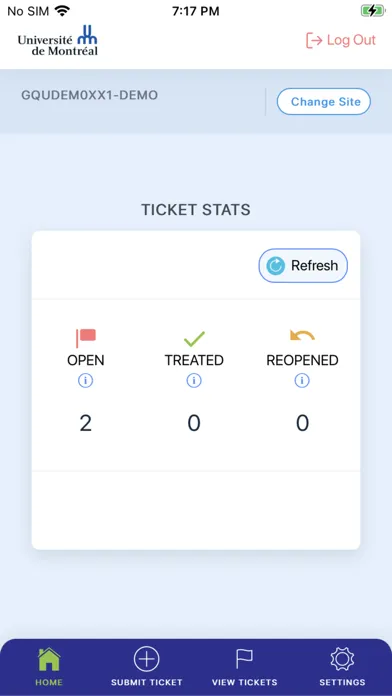Image resolution: width=392 pixels, height=696 pixels.
Task: Click the Log Out link
Action: pyautogui.click(x=341, y=40)
